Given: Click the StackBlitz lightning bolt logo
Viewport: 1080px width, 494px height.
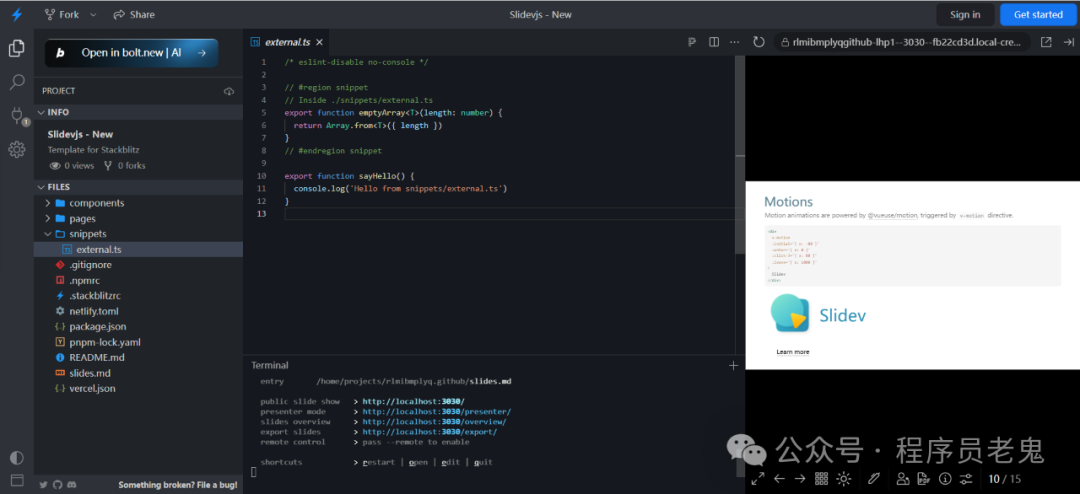Looking at the screenshot, I should (17, 14).
